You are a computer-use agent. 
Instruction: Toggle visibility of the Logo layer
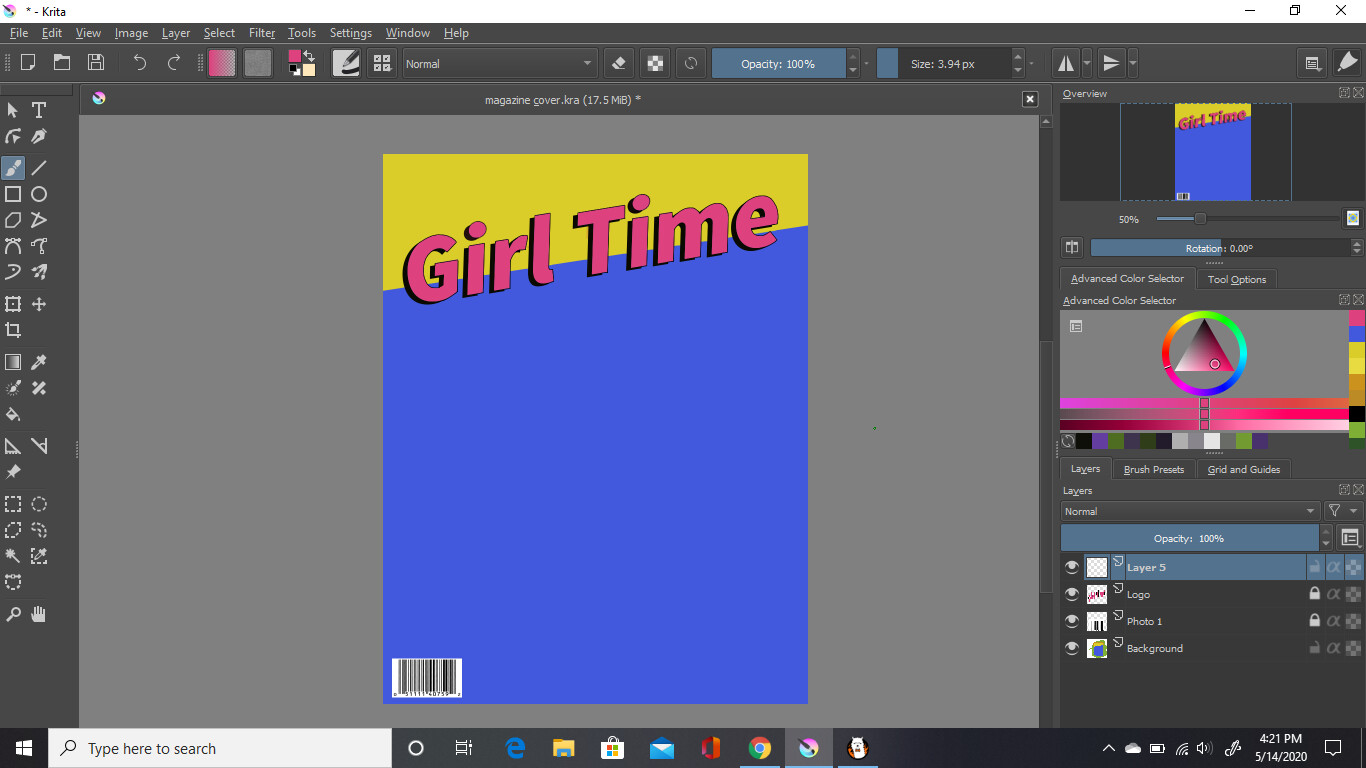point(1072,594)
